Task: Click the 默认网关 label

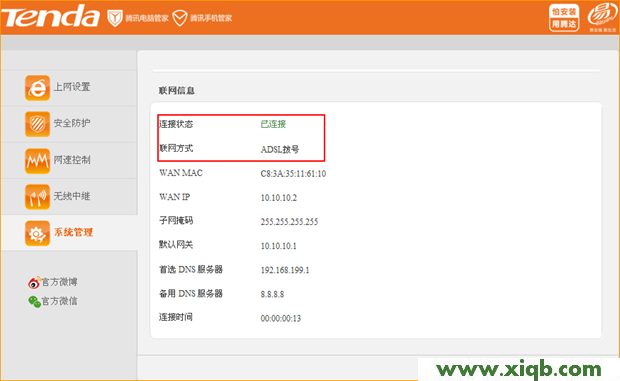Action: 176,245
